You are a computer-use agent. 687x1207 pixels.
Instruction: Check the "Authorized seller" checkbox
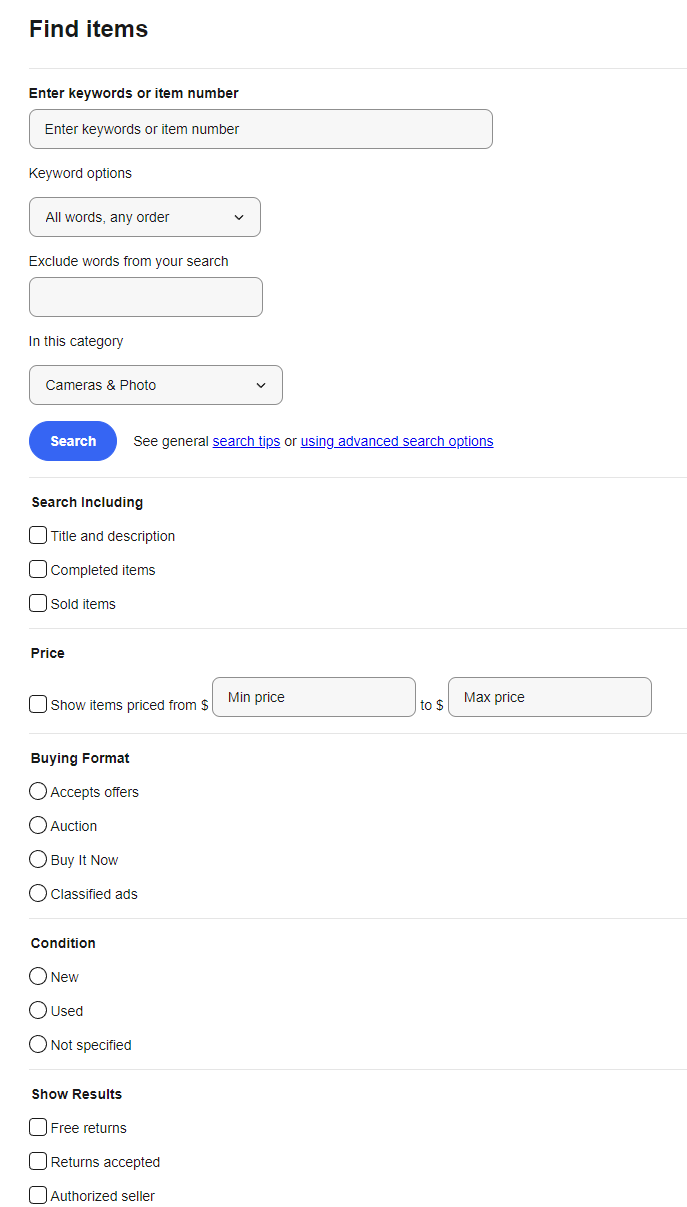37,1195
